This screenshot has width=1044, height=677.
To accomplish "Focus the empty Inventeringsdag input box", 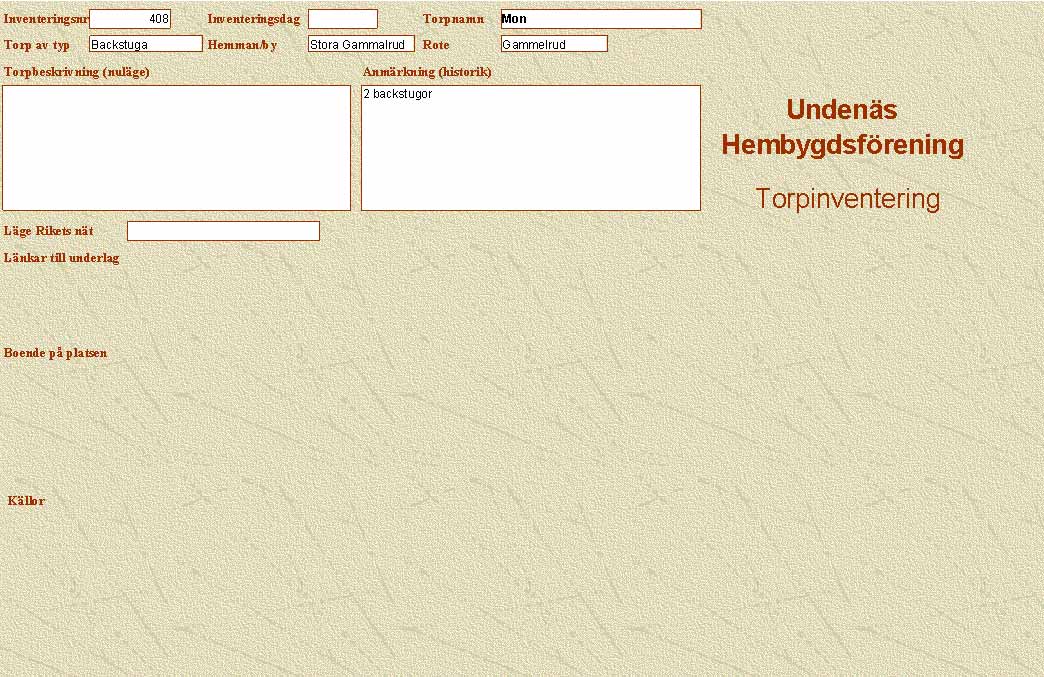I will coord(342,19).
